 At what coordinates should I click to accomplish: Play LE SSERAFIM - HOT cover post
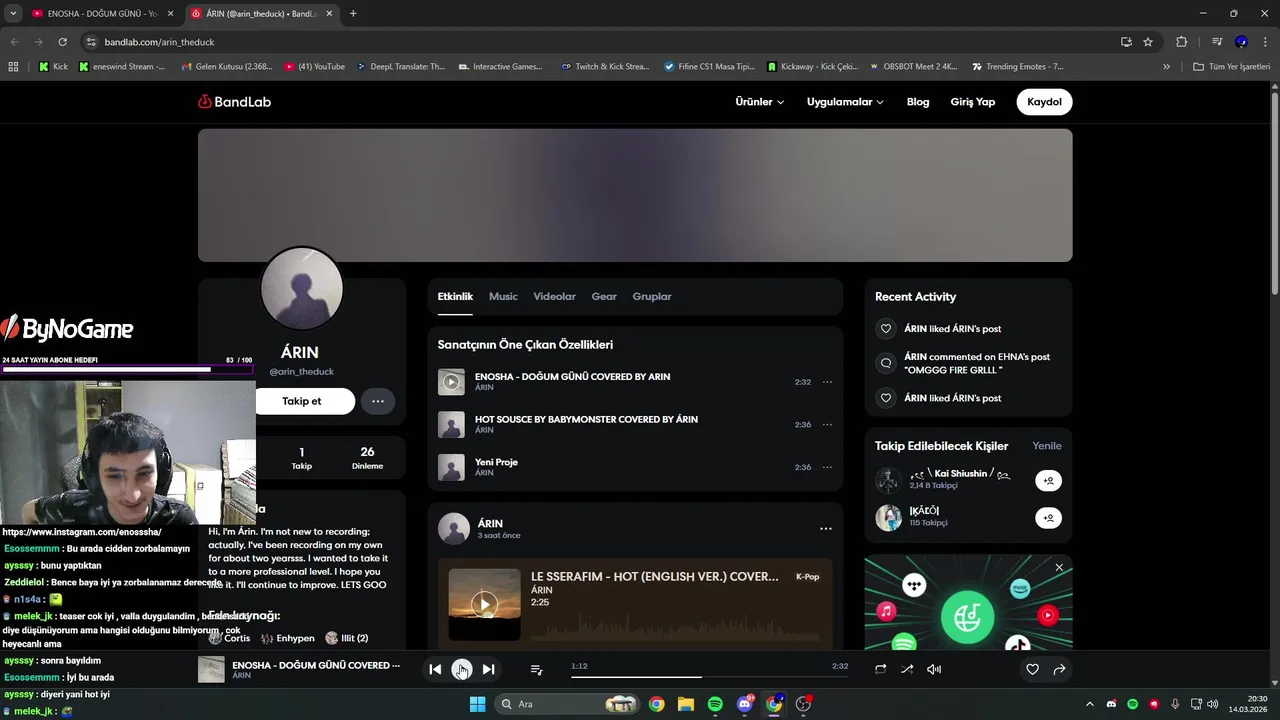(x=484, y=604)
